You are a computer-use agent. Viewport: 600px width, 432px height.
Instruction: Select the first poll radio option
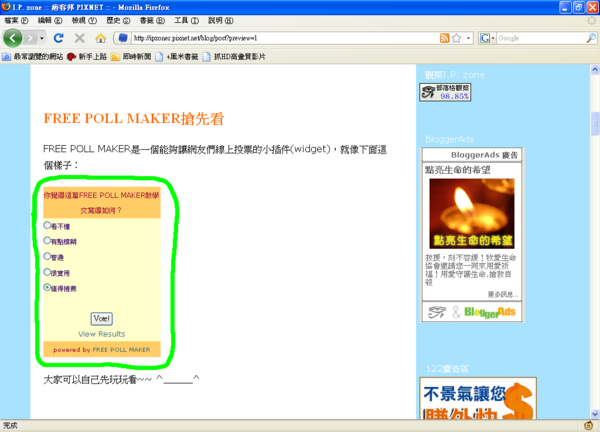click(47, 225)
